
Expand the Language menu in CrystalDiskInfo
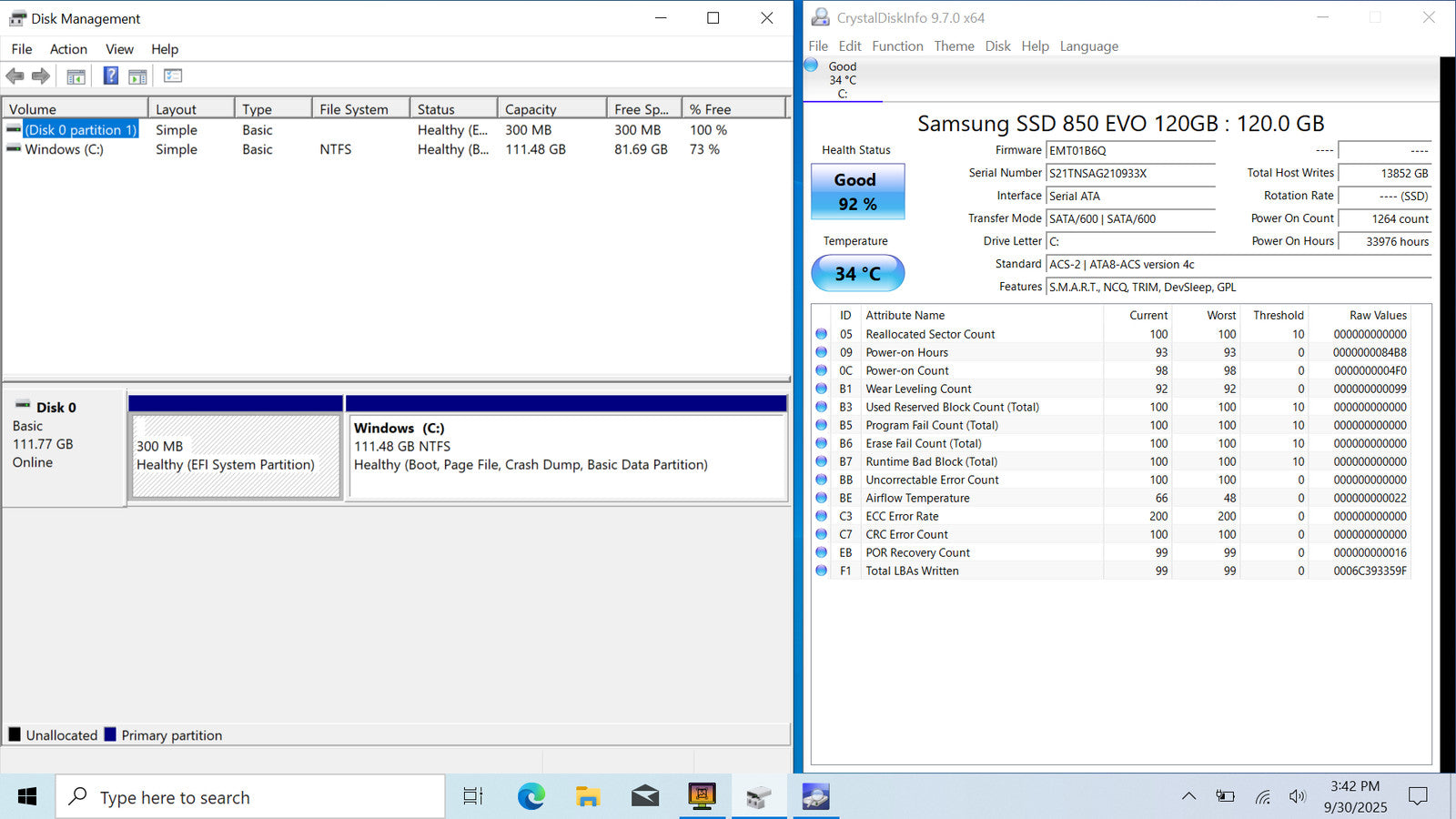pos(1088,46)
